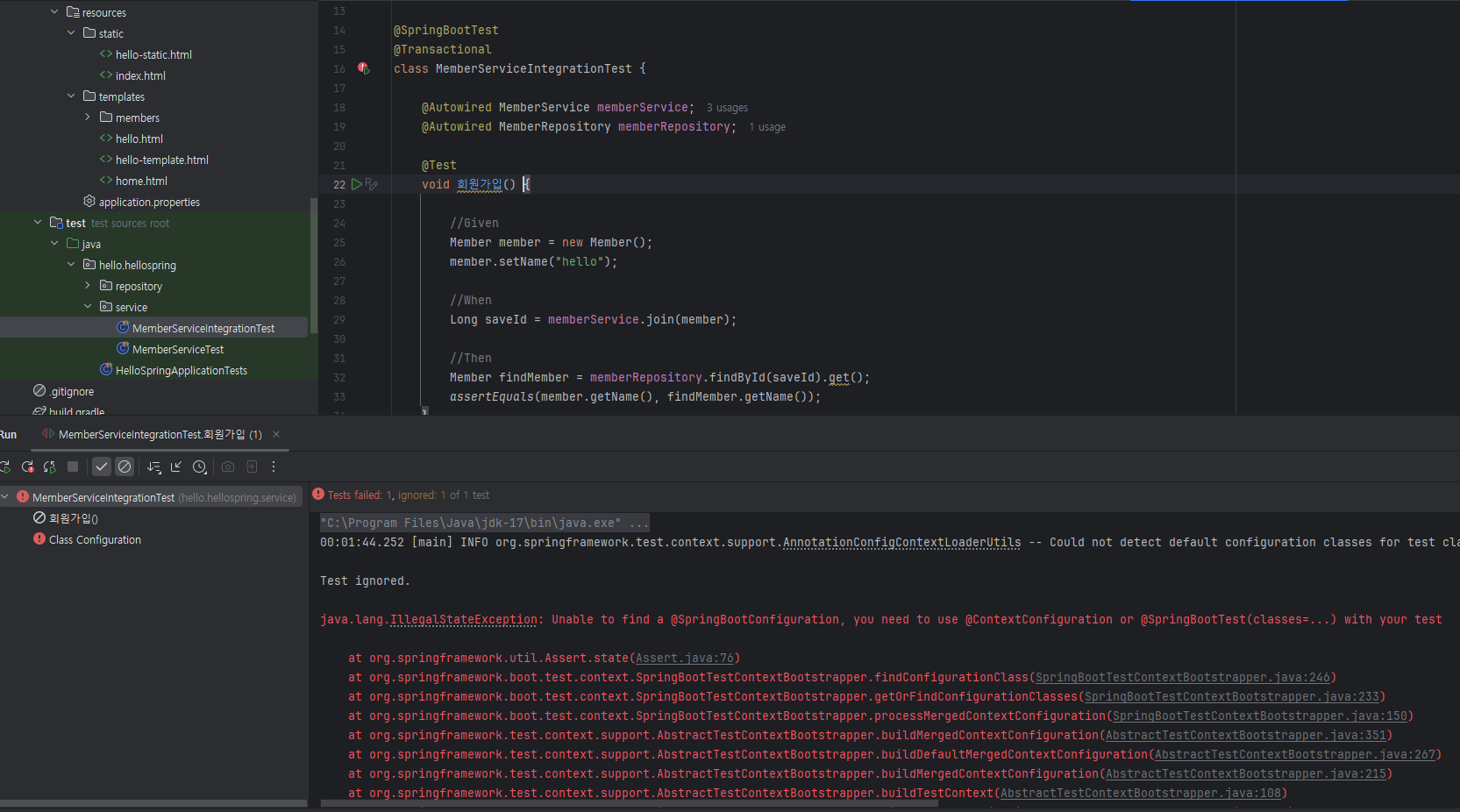Open AbstractTestContextBootstrapper.java:351 link

tap(1246, 735)
